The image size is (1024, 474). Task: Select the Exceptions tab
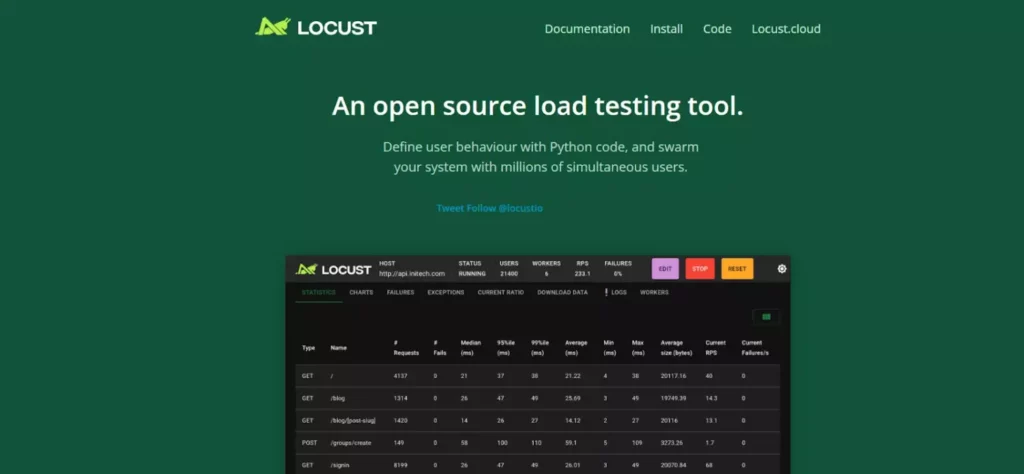pyautogui.click(x=445, y=293)
